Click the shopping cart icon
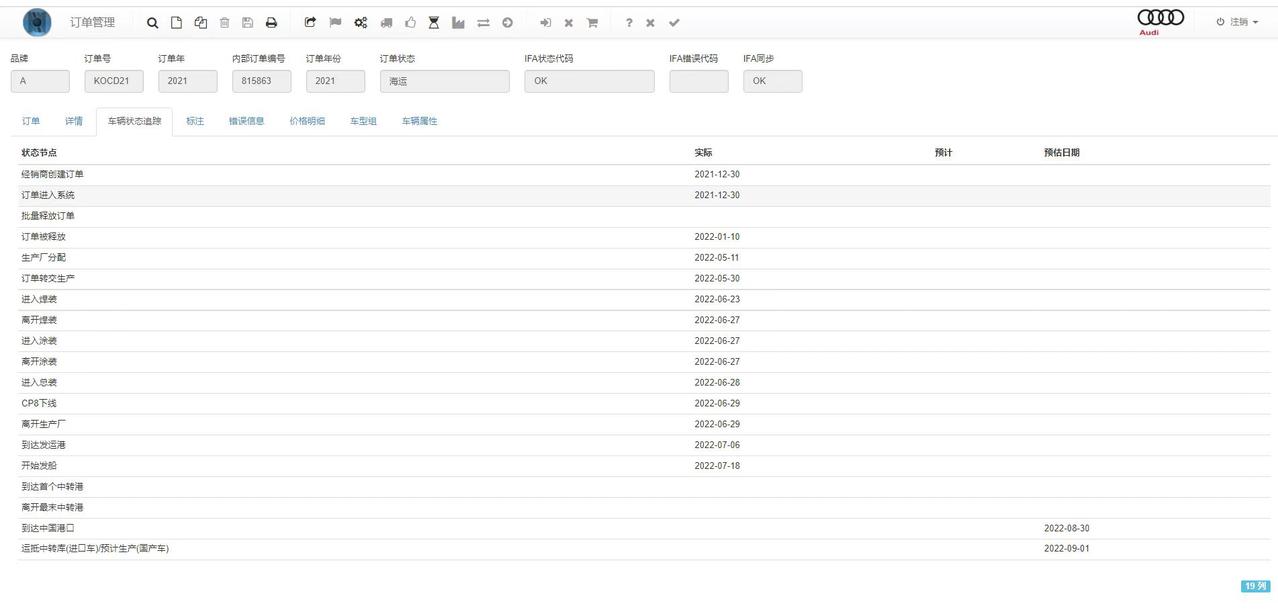This screenshot has height=614, width=1278. tap(592, 22)
